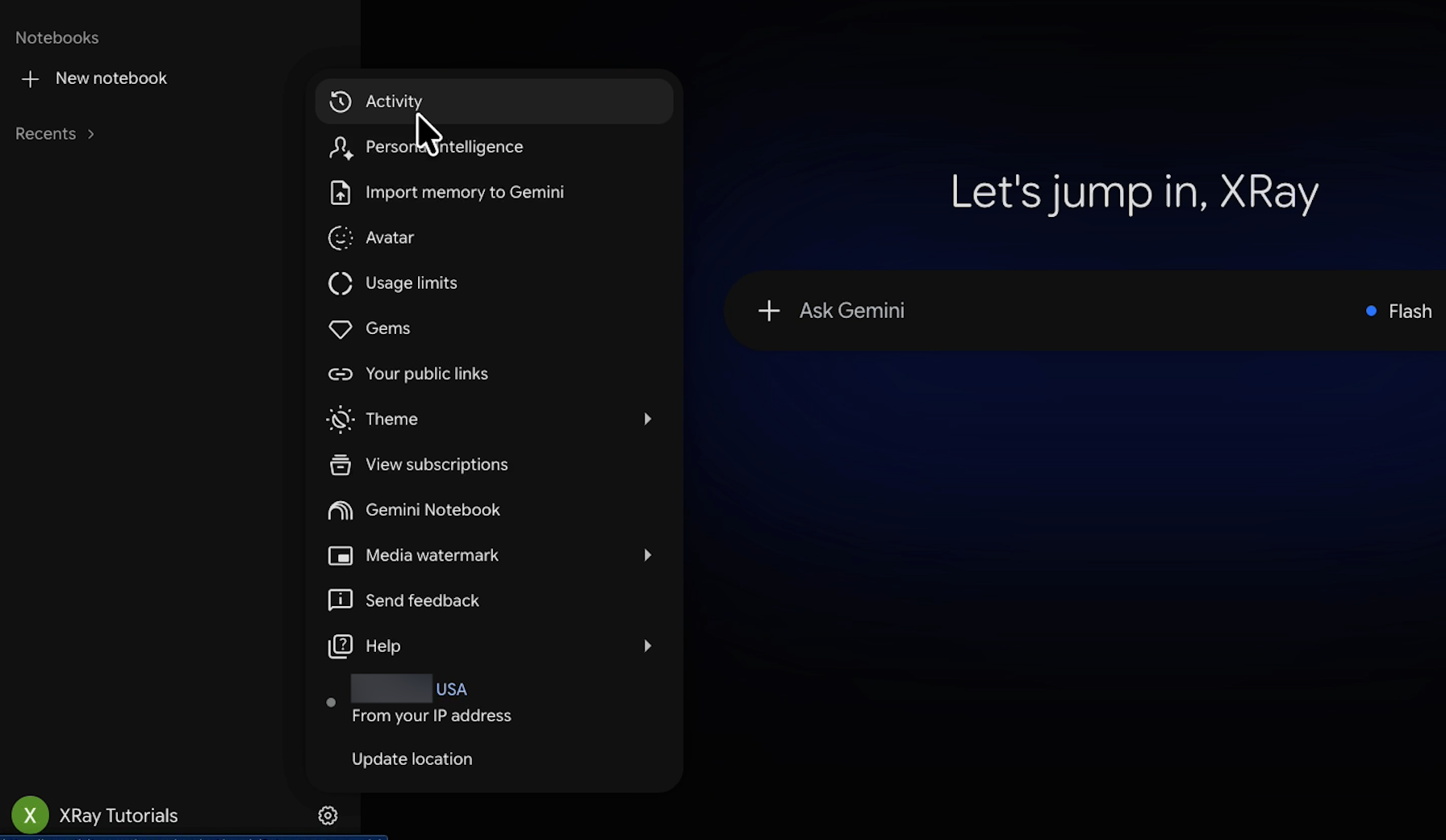The width and height of the screenshot is (1446, 840).
Task: Click the Update location link
Action: tap(412, 759)
